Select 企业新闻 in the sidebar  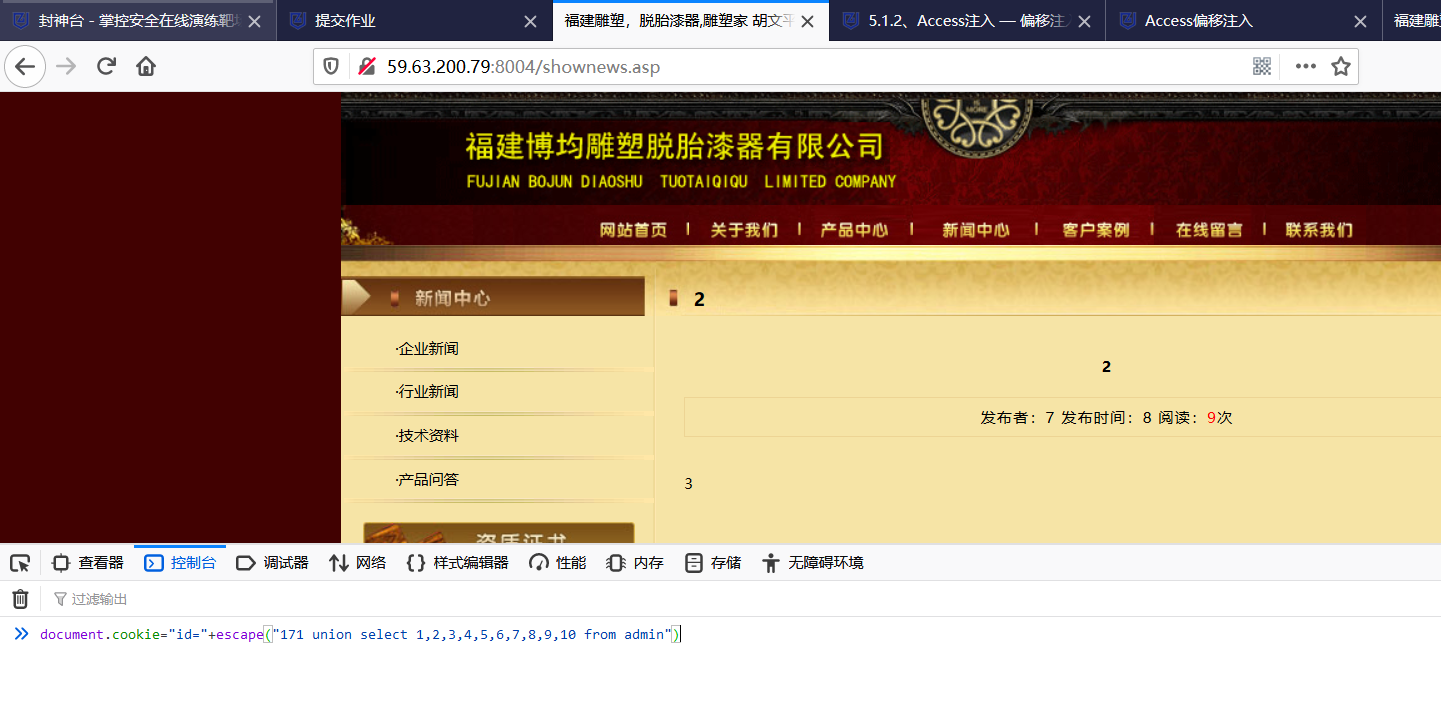tap(427, 349)
